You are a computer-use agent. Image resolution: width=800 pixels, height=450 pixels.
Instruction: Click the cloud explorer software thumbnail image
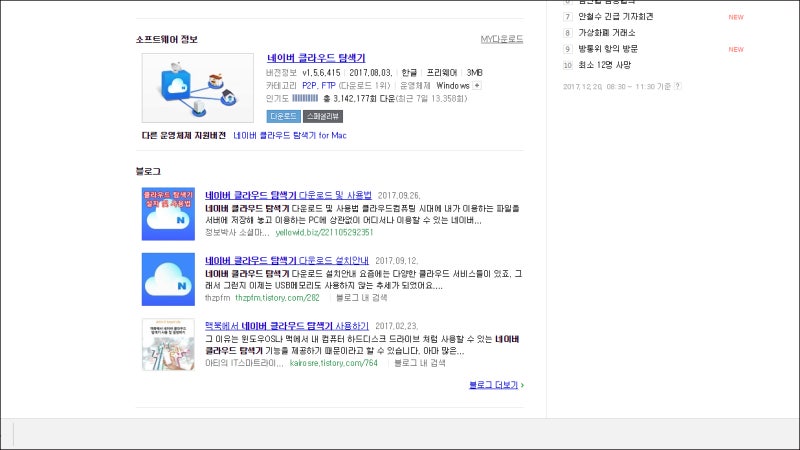click(197, 88)
